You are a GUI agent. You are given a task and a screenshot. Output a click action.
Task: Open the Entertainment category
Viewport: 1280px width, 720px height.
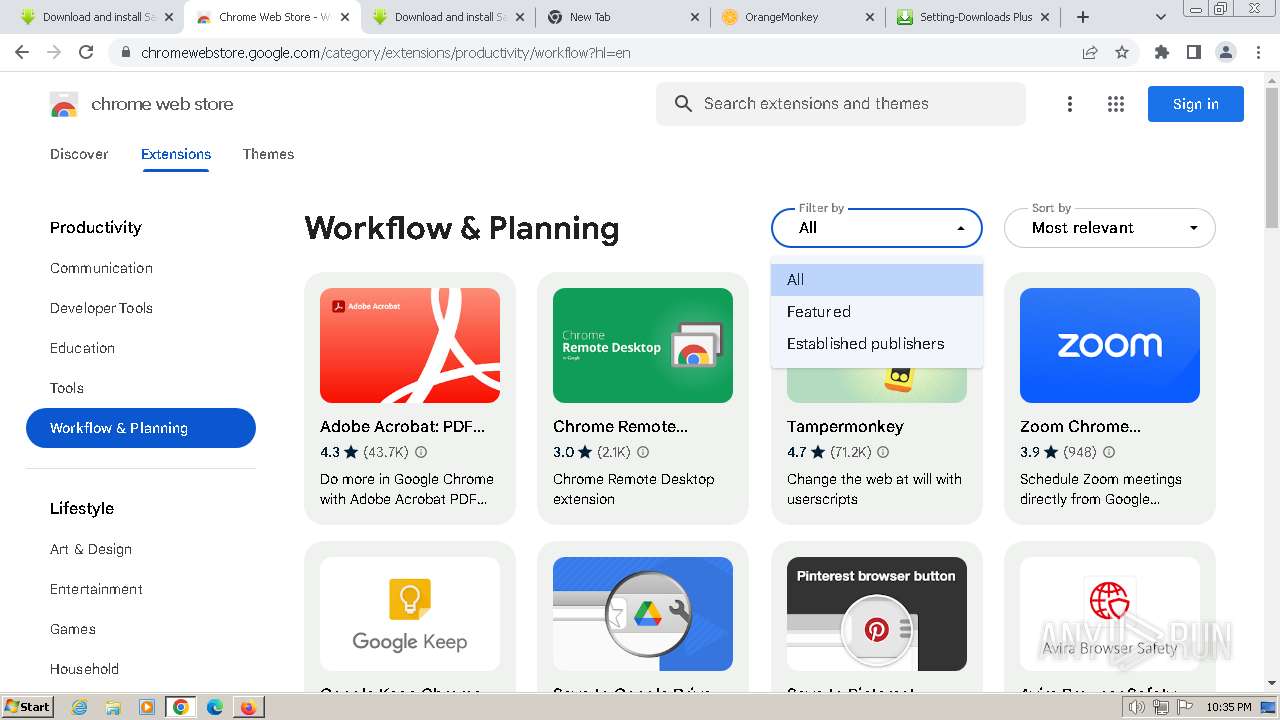point(97,589)
